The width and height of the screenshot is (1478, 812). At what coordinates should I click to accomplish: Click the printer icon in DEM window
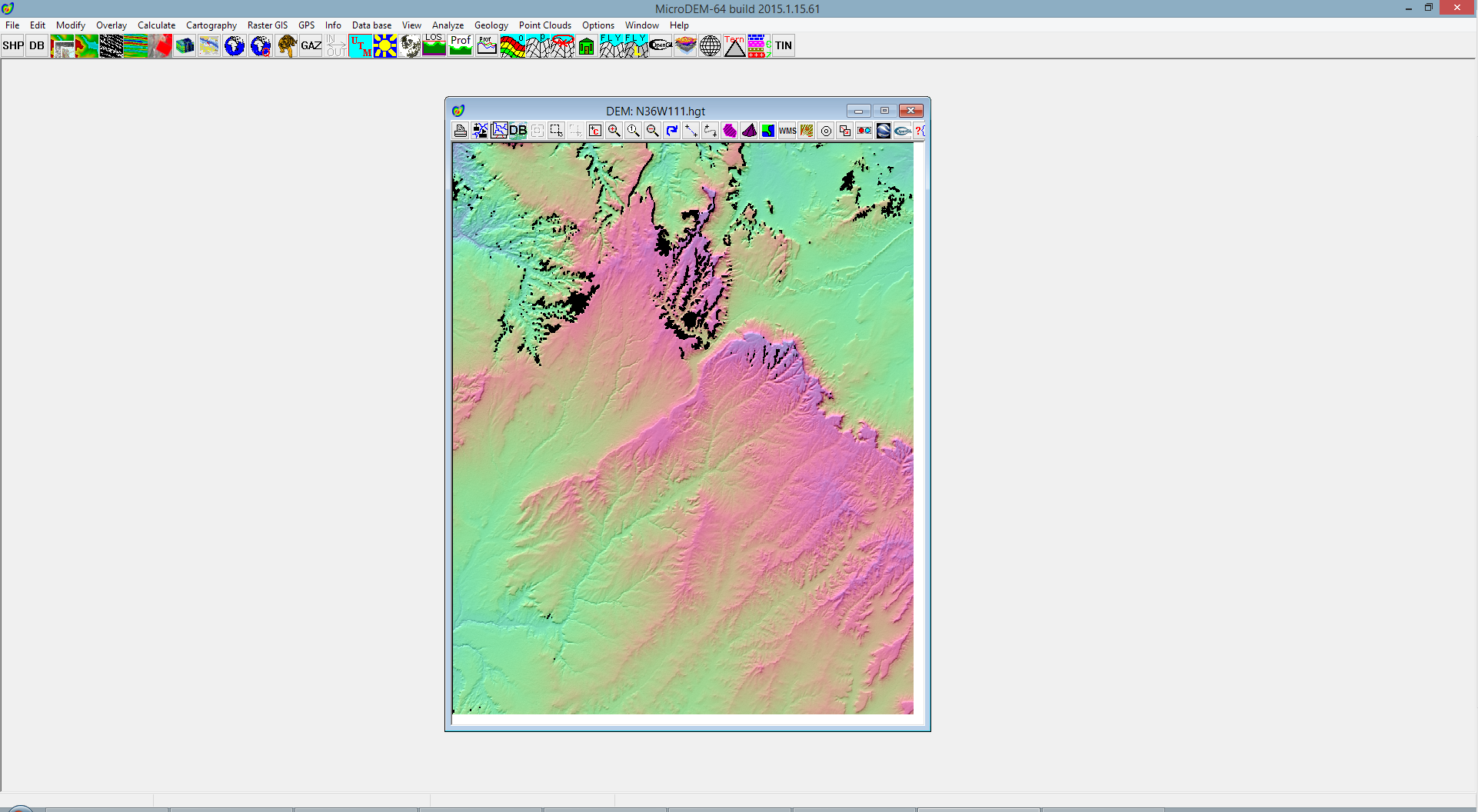(x=460, y=131)
